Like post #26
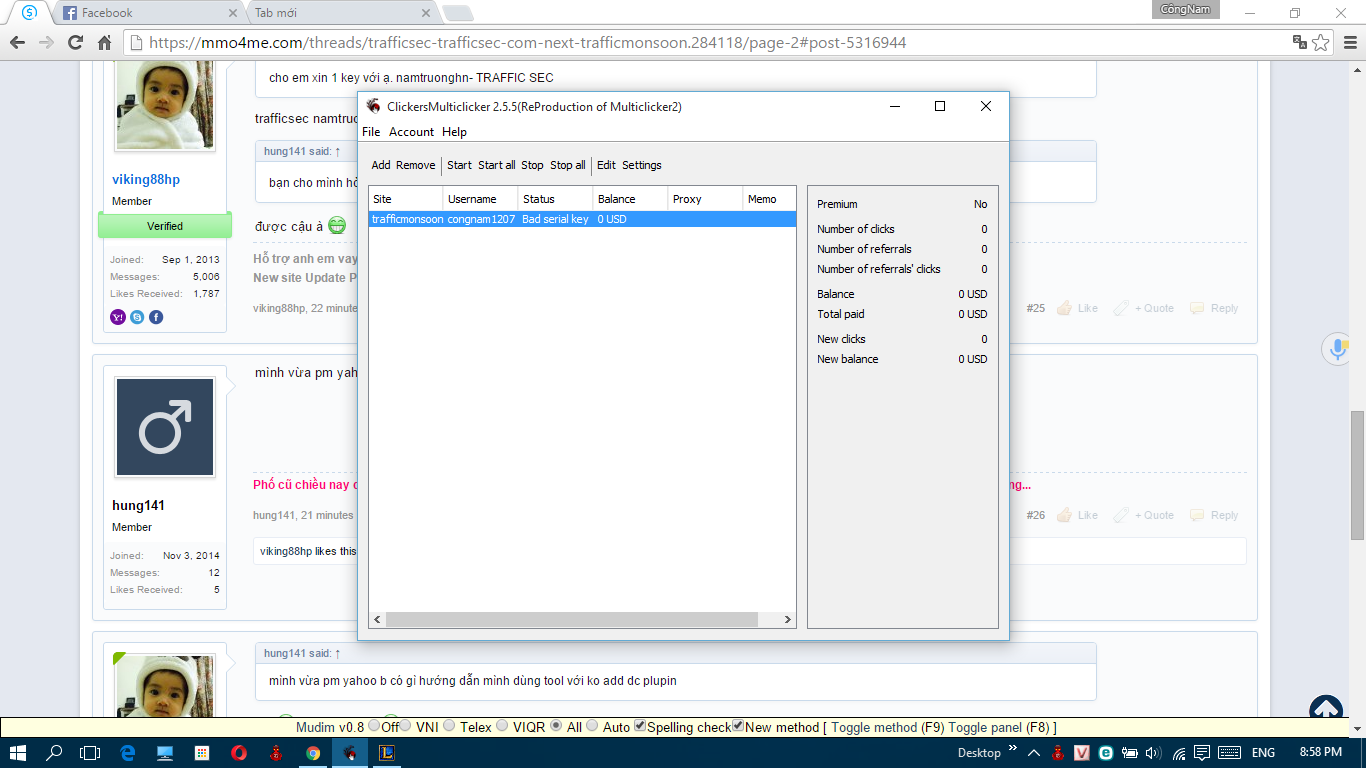1366x768 pixels. coord(1078,515)
